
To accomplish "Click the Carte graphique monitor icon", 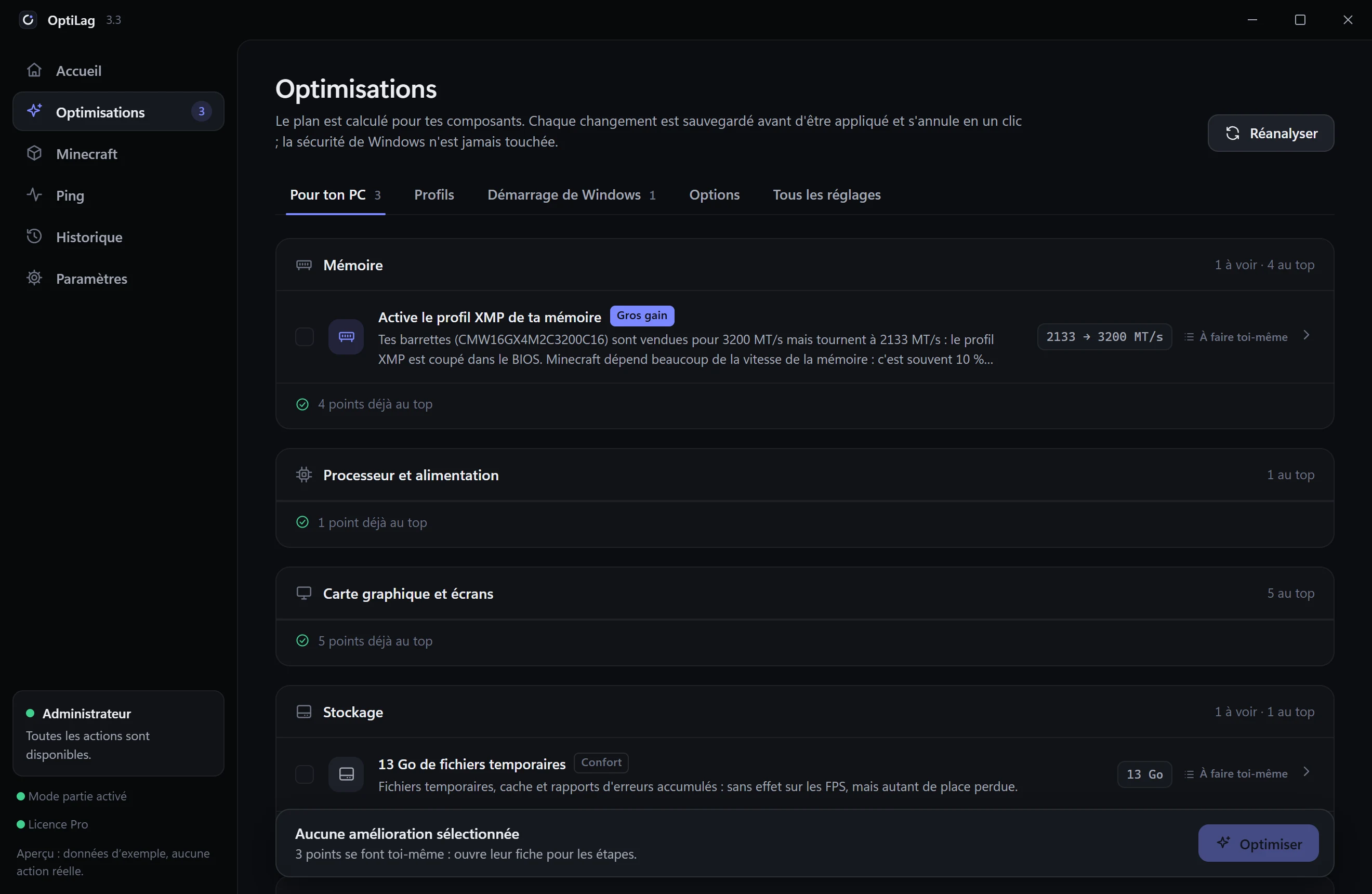I will click(304, 593).
